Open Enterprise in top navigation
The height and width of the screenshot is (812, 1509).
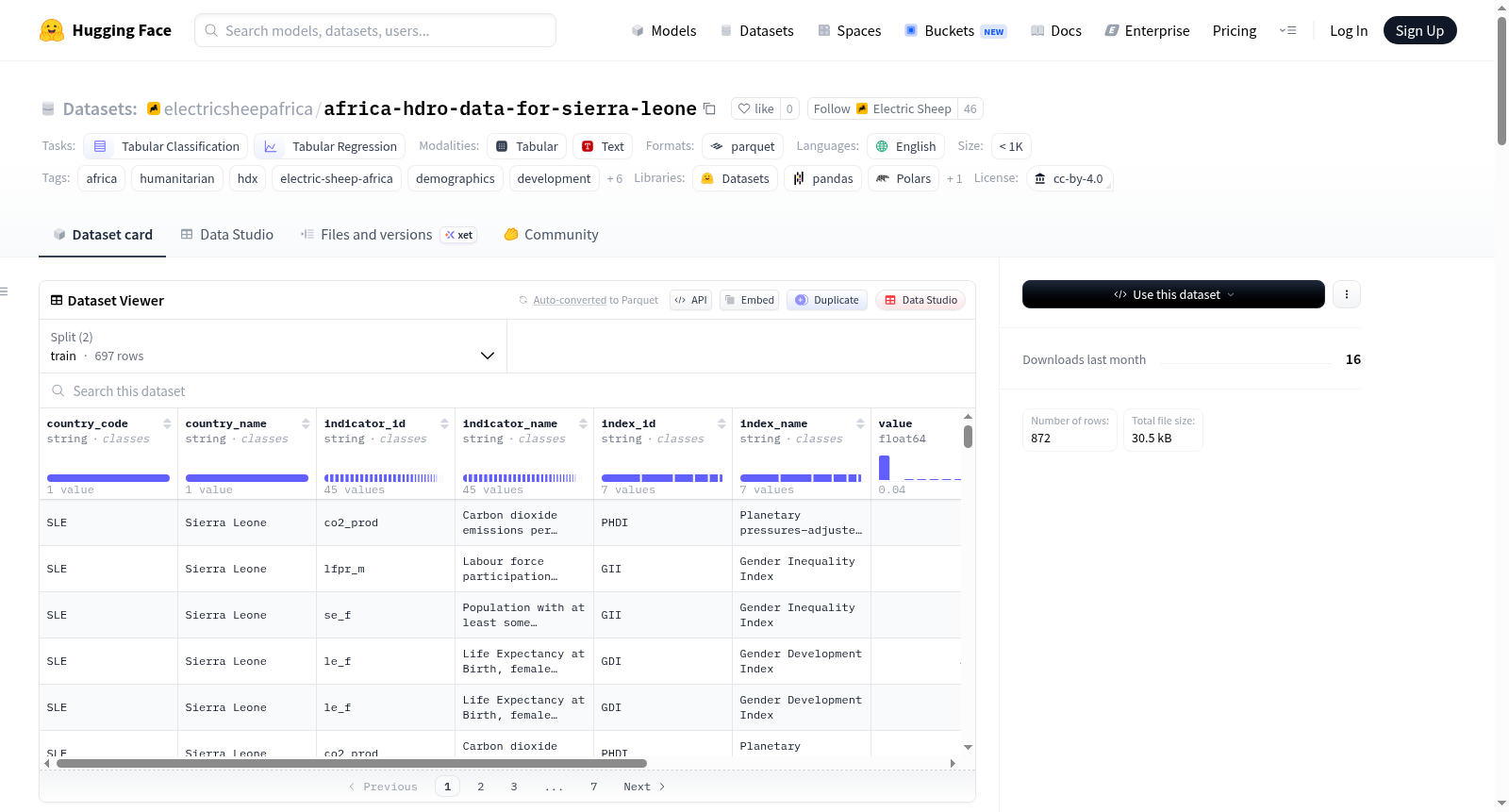(1147, 30)
